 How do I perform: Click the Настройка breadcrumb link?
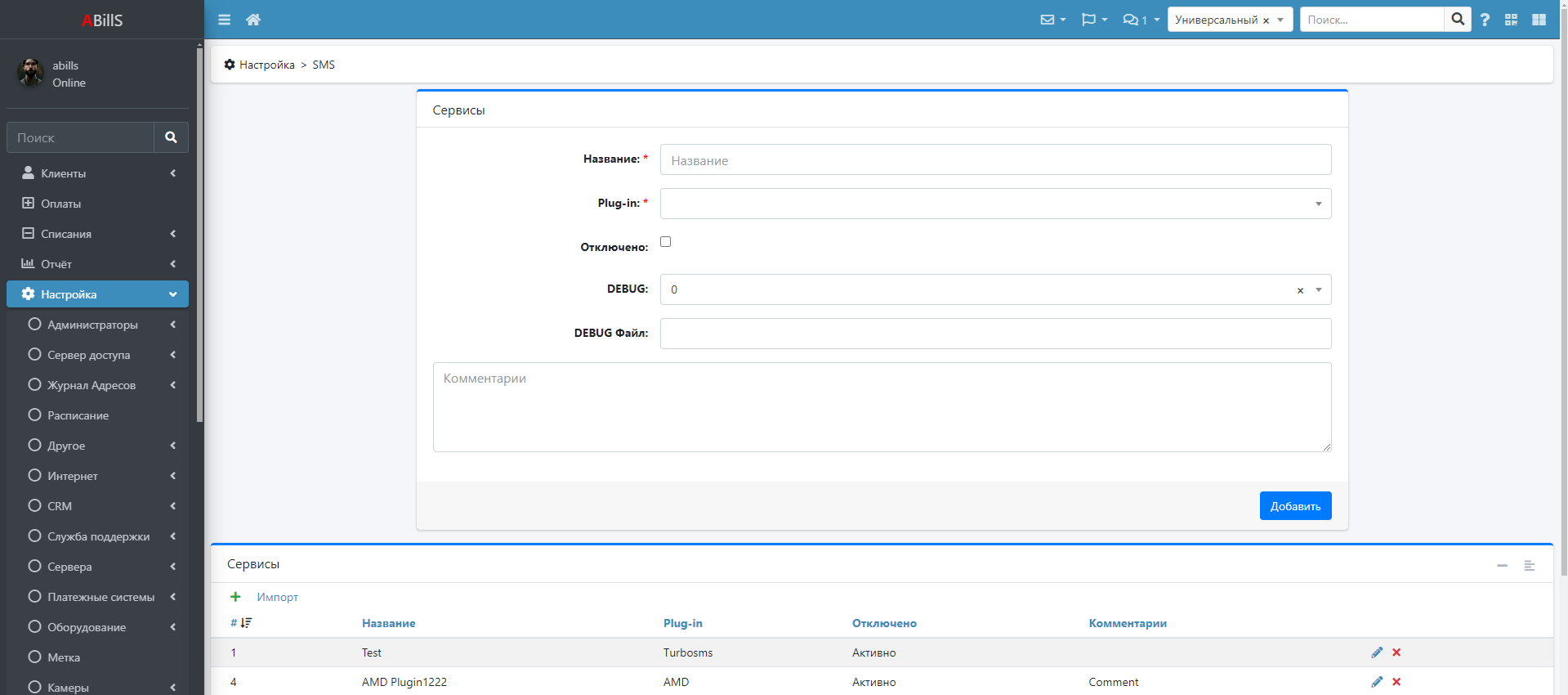(x=266, y=65)
